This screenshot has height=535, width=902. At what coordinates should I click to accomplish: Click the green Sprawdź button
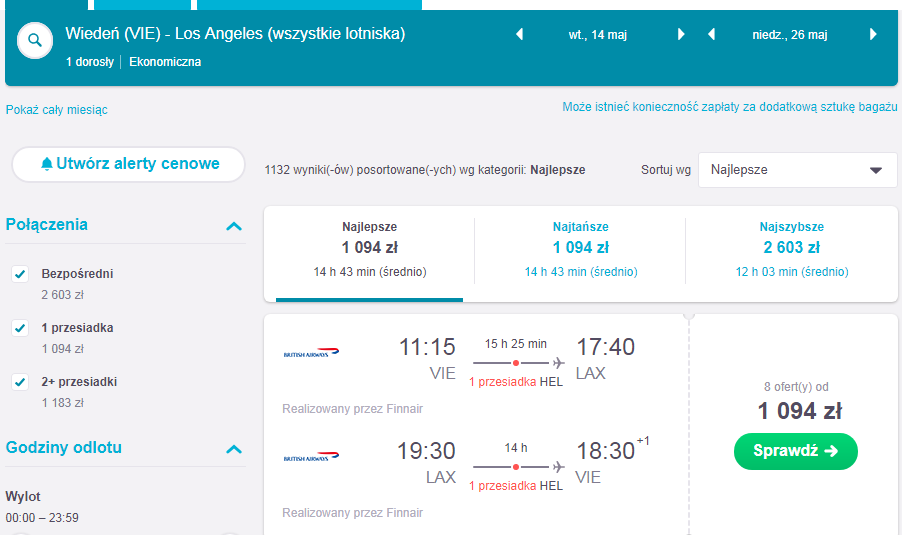(796, 451)
